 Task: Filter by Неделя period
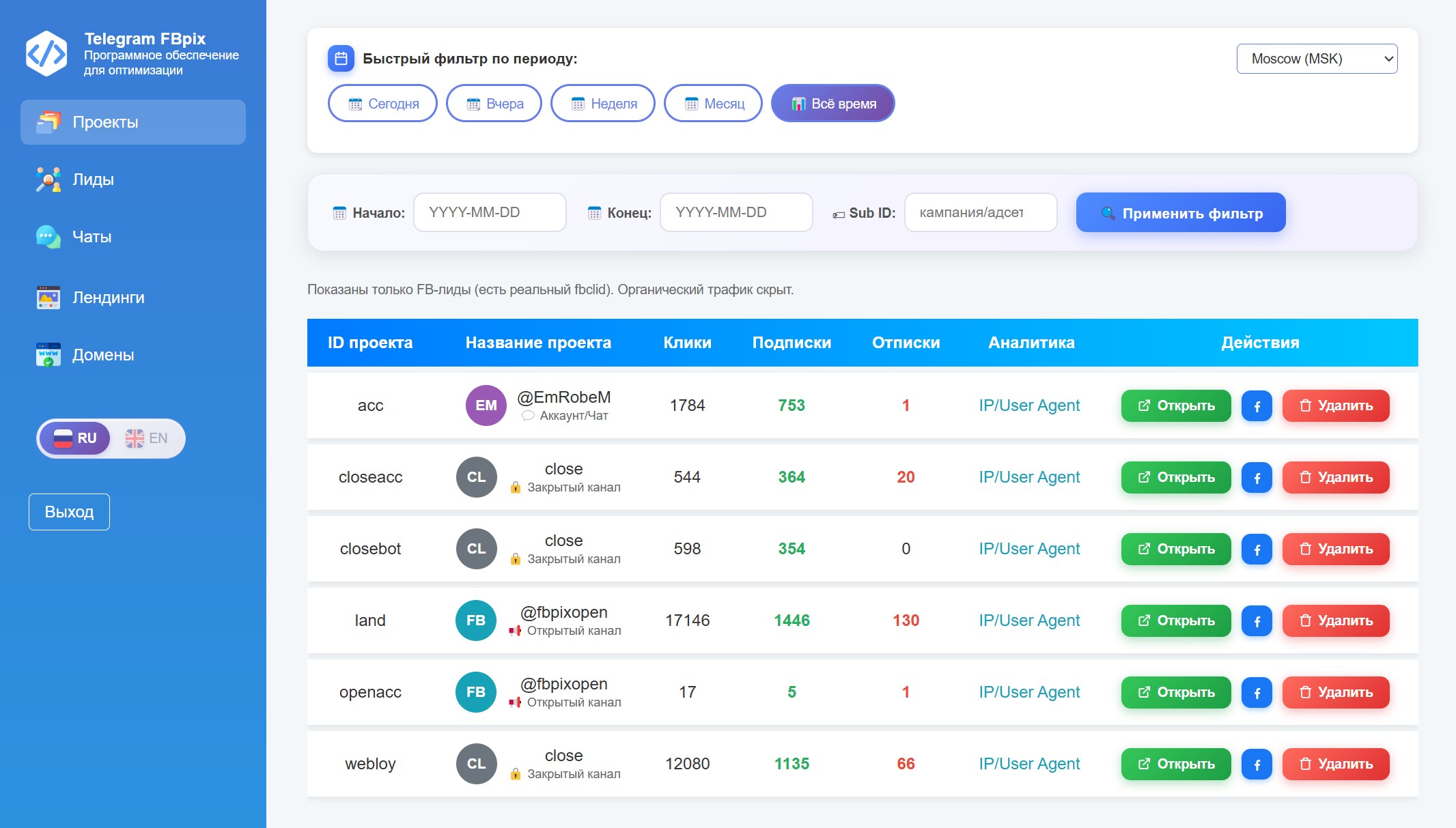603,104
